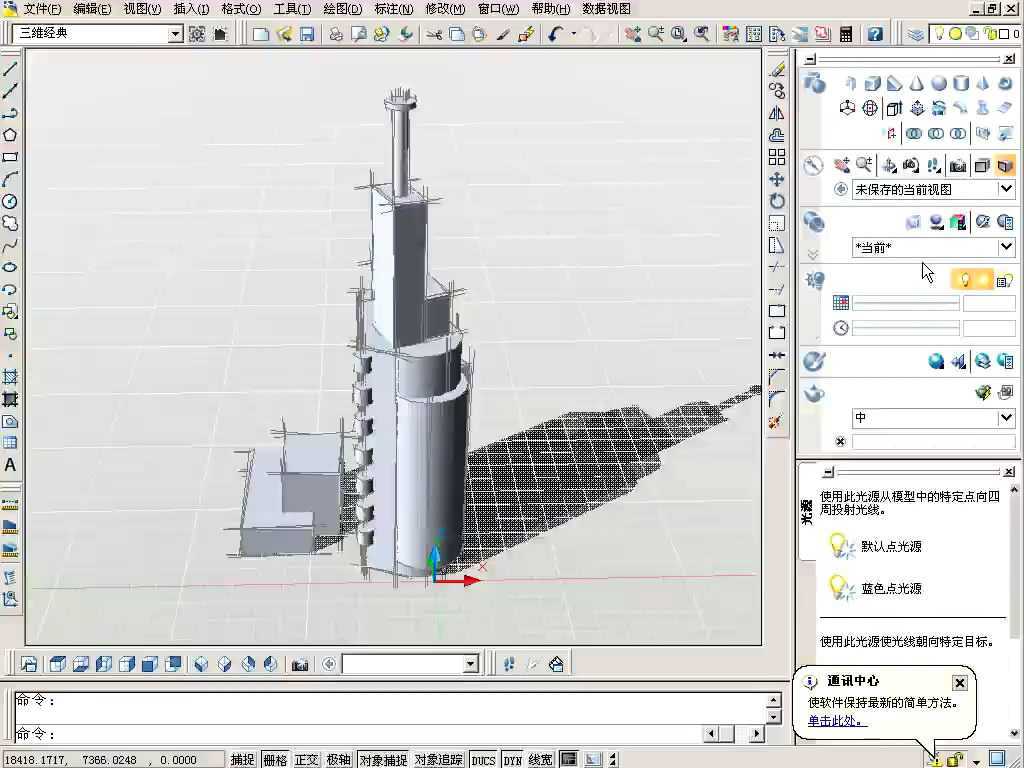The image size is (1024, 768).
Task: Click the 单击此处 link in 通讯中心 balloon
Action: coord(837,721)
